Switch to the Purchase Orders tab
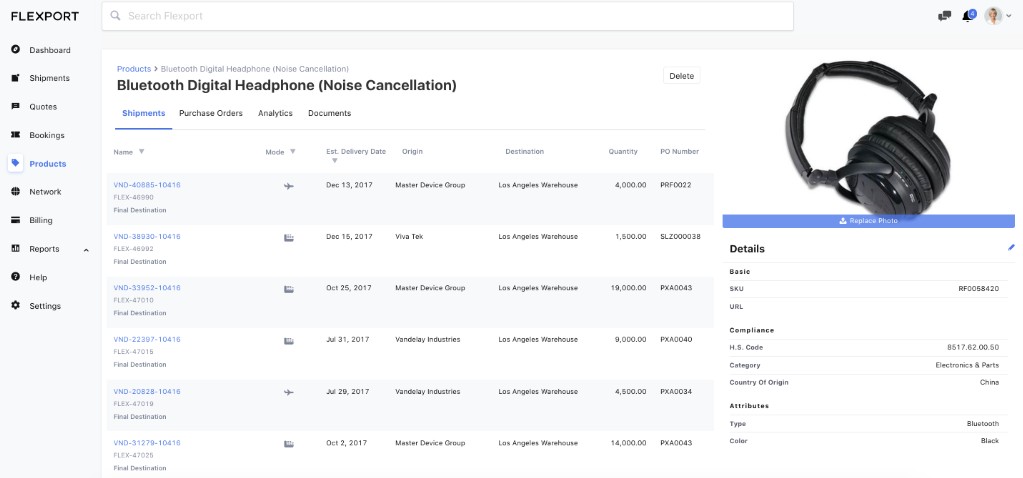 [x=211, y=114]
